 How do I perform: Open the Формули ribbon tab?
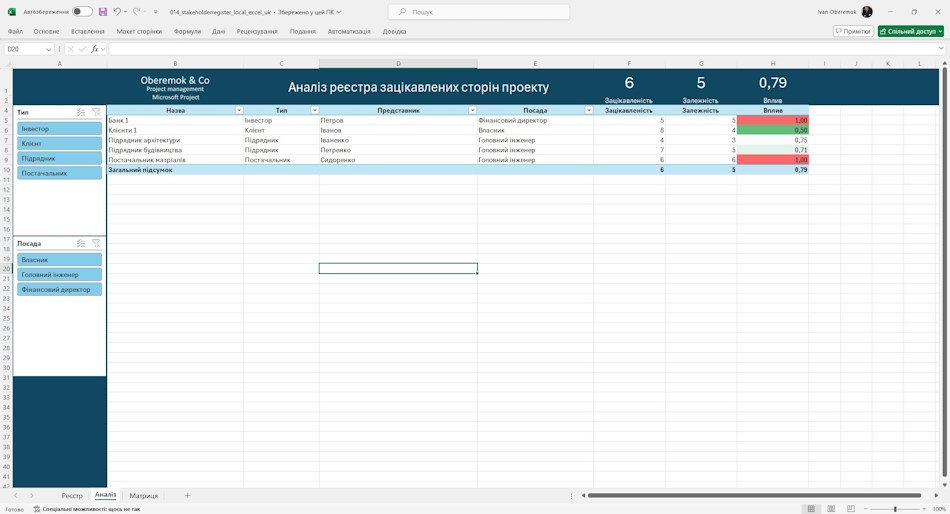(187, 32)
